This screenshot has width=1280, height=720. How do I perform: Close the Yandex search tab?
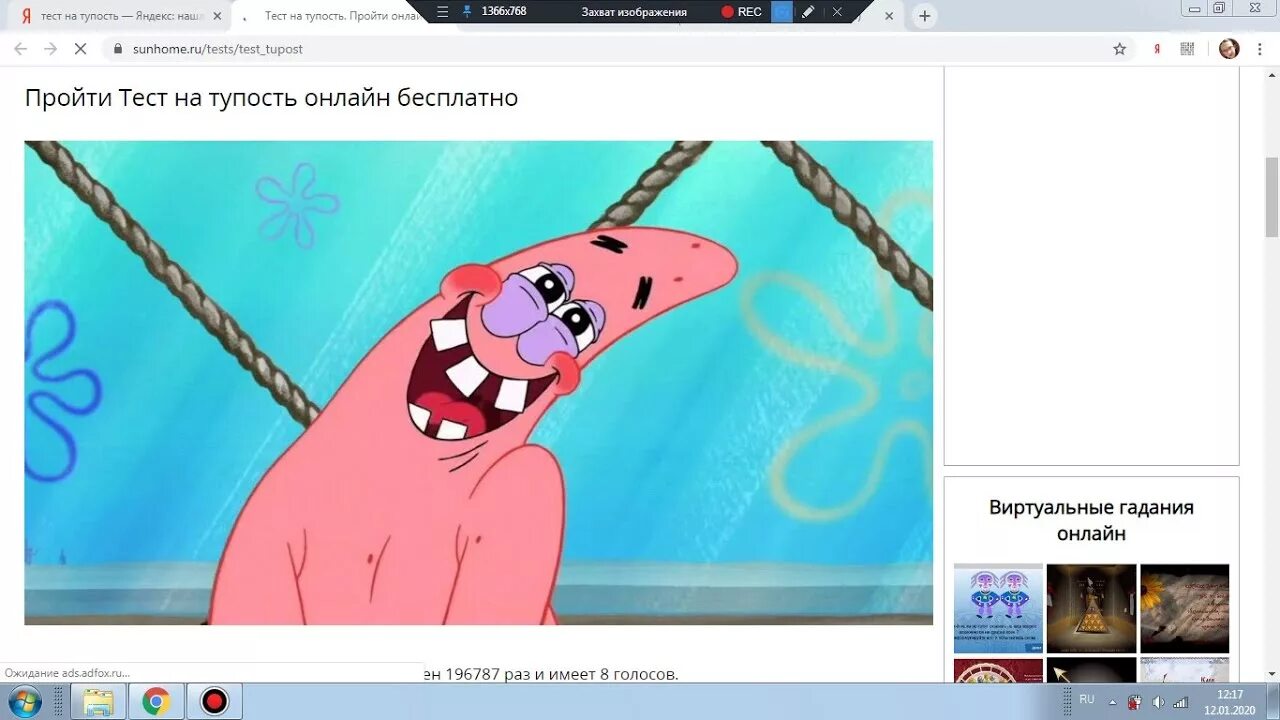click(217, 16)
